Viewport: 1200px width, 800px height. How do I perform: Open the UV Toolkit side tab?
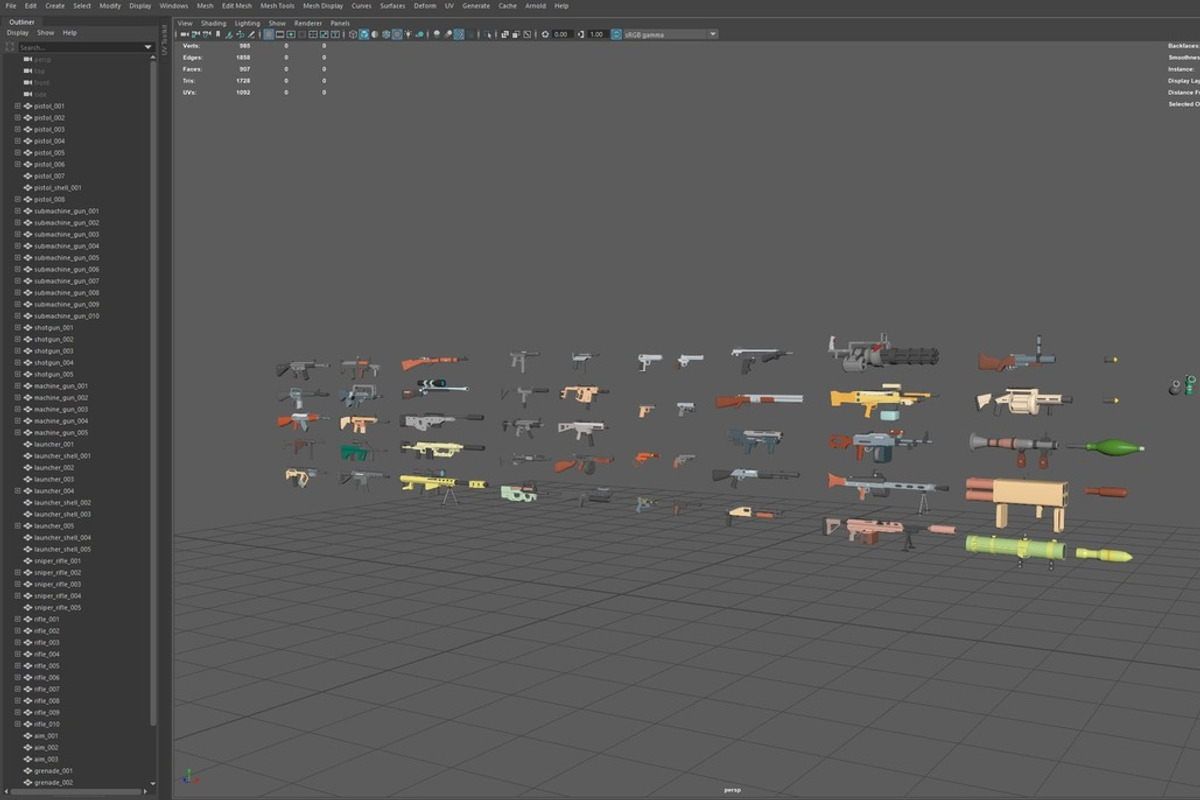pos(164,42)
